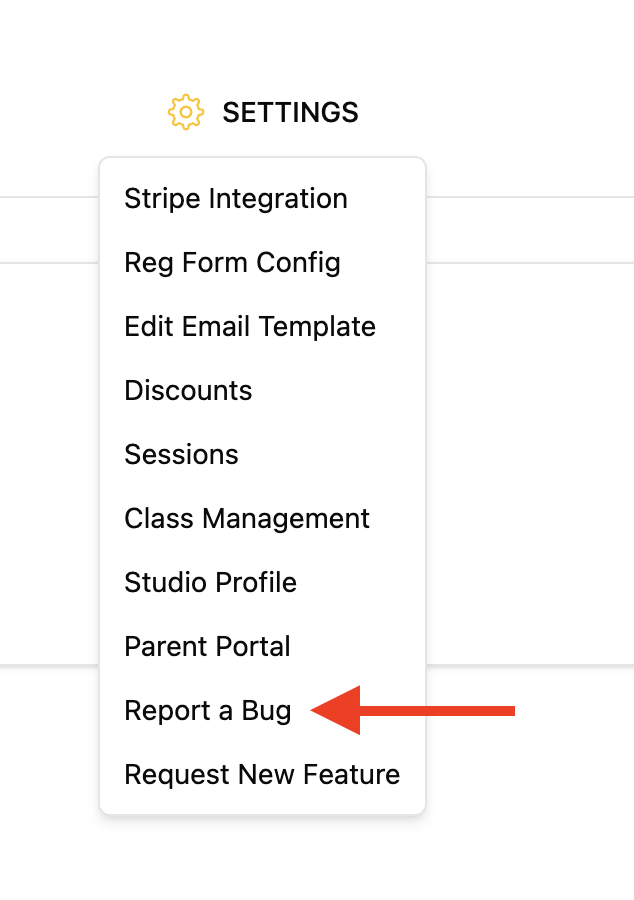Click the yellow Settings gear icon

click(185, 112)
